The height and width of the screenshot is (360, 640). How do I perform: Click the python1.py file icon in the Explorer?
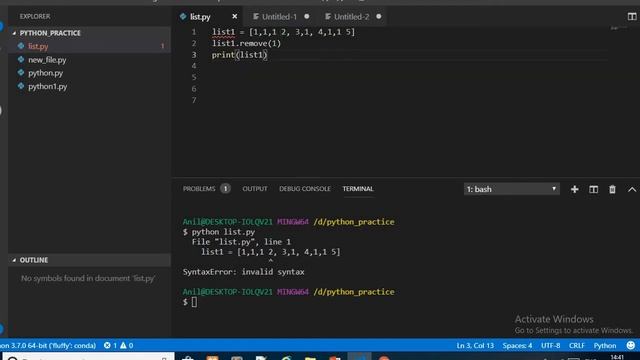[x=21, y=86]
